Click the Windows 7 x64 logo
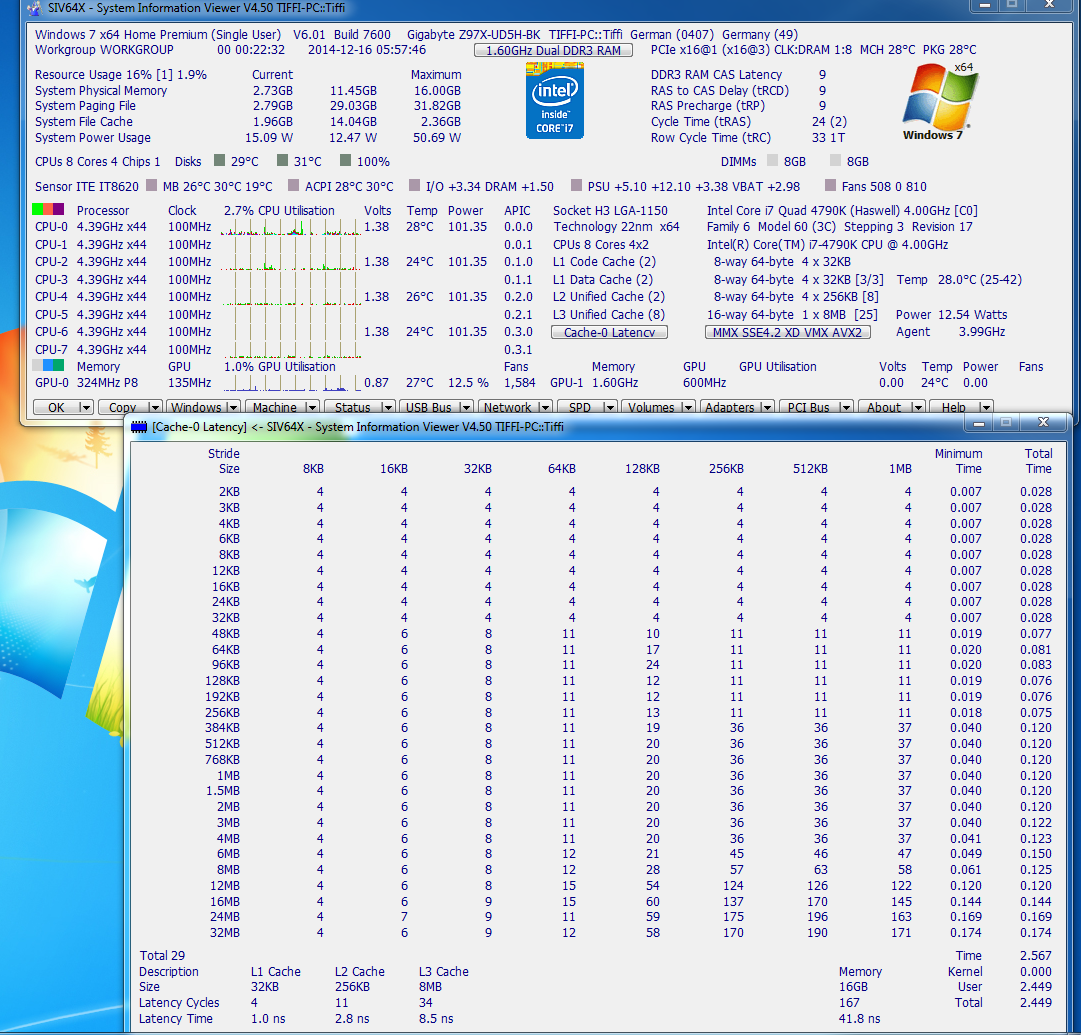This screenshot has height=1035, width=1081. 939,101
